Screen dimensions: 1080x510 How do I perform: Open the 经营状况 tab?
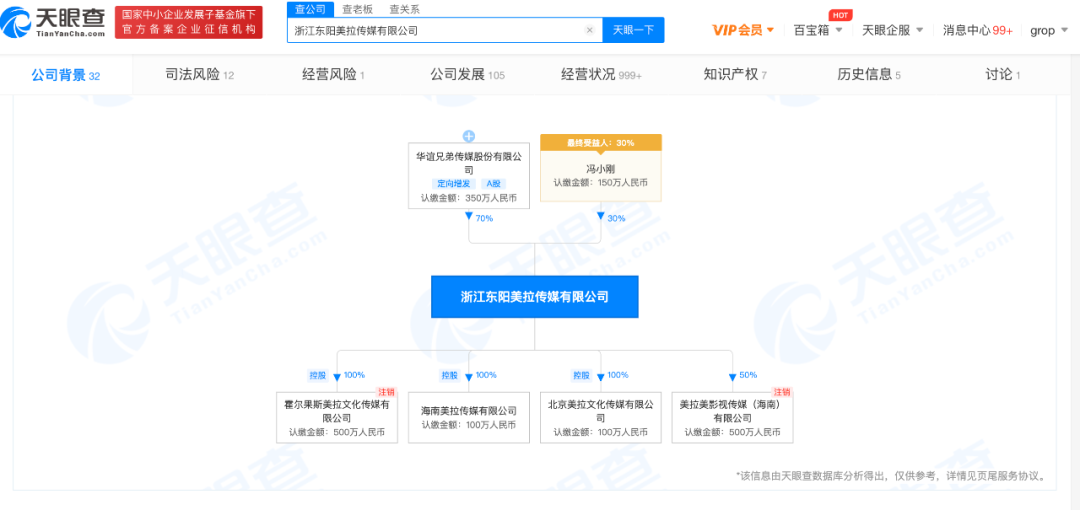601,75
